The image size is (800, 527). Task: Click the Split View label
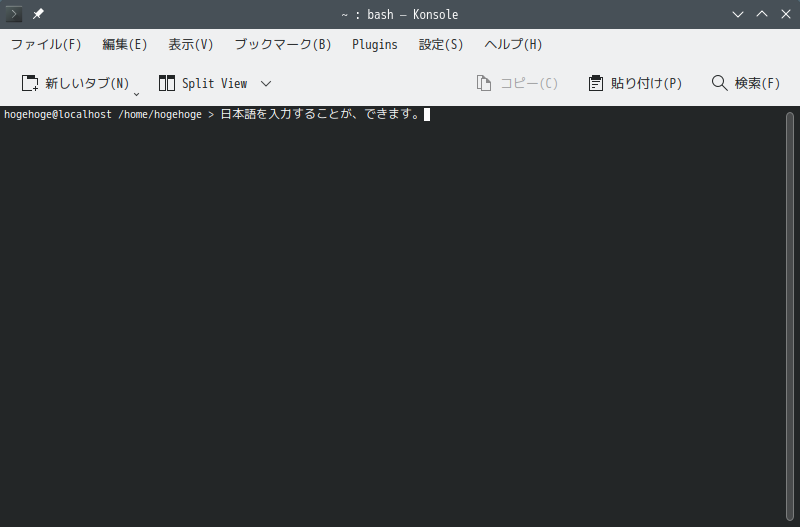(214, 83)
